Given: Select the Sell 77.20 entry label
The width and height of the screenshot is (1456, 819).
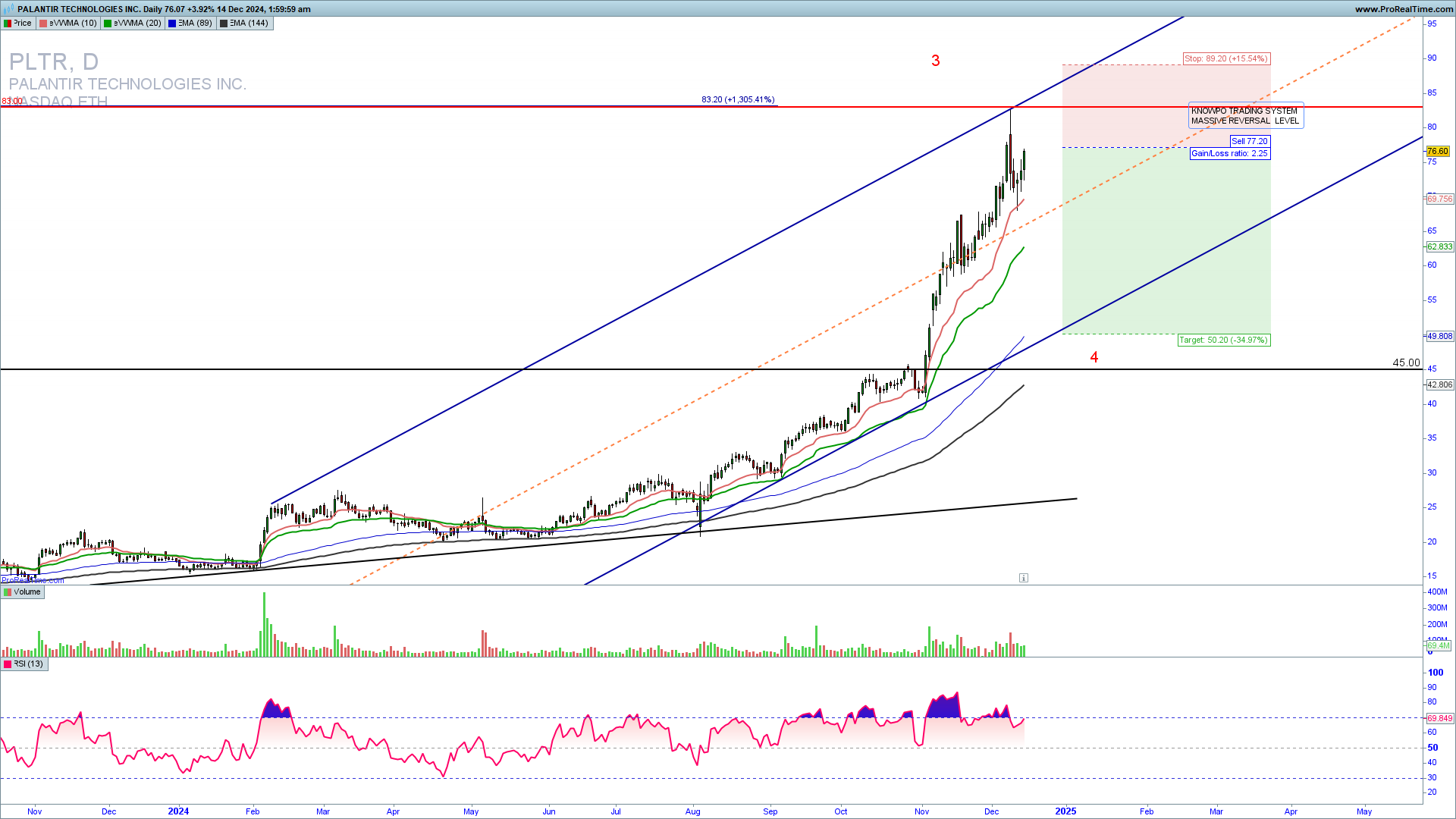Looking at the screenshot, I should [x=1249, y=141].
